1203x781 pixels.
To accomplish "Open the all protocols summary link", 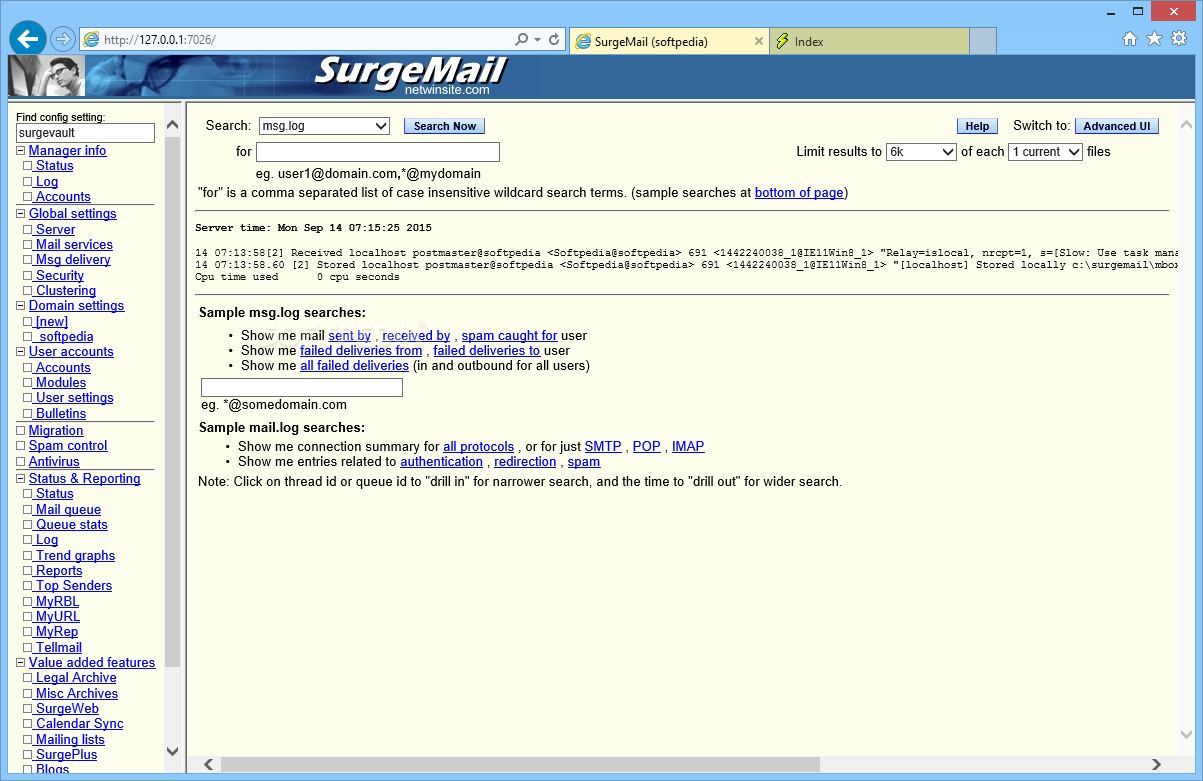I will 479,447.
